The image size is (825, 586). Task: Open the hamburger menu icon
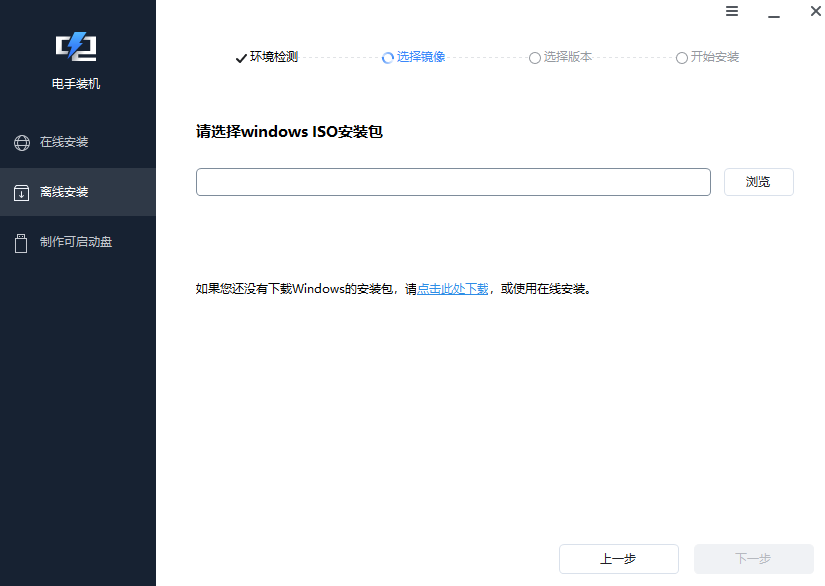click(732, 11)
